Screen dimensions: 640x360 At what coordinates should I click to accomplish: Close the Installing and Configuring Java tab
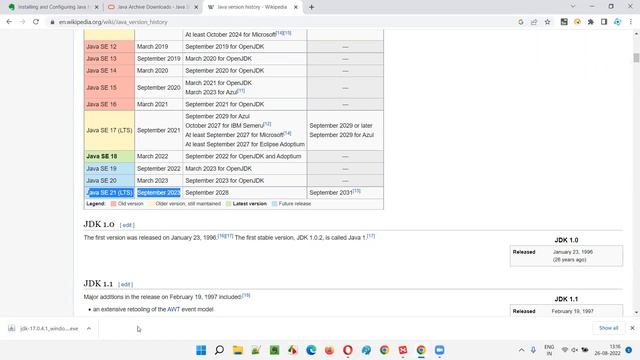97,7
